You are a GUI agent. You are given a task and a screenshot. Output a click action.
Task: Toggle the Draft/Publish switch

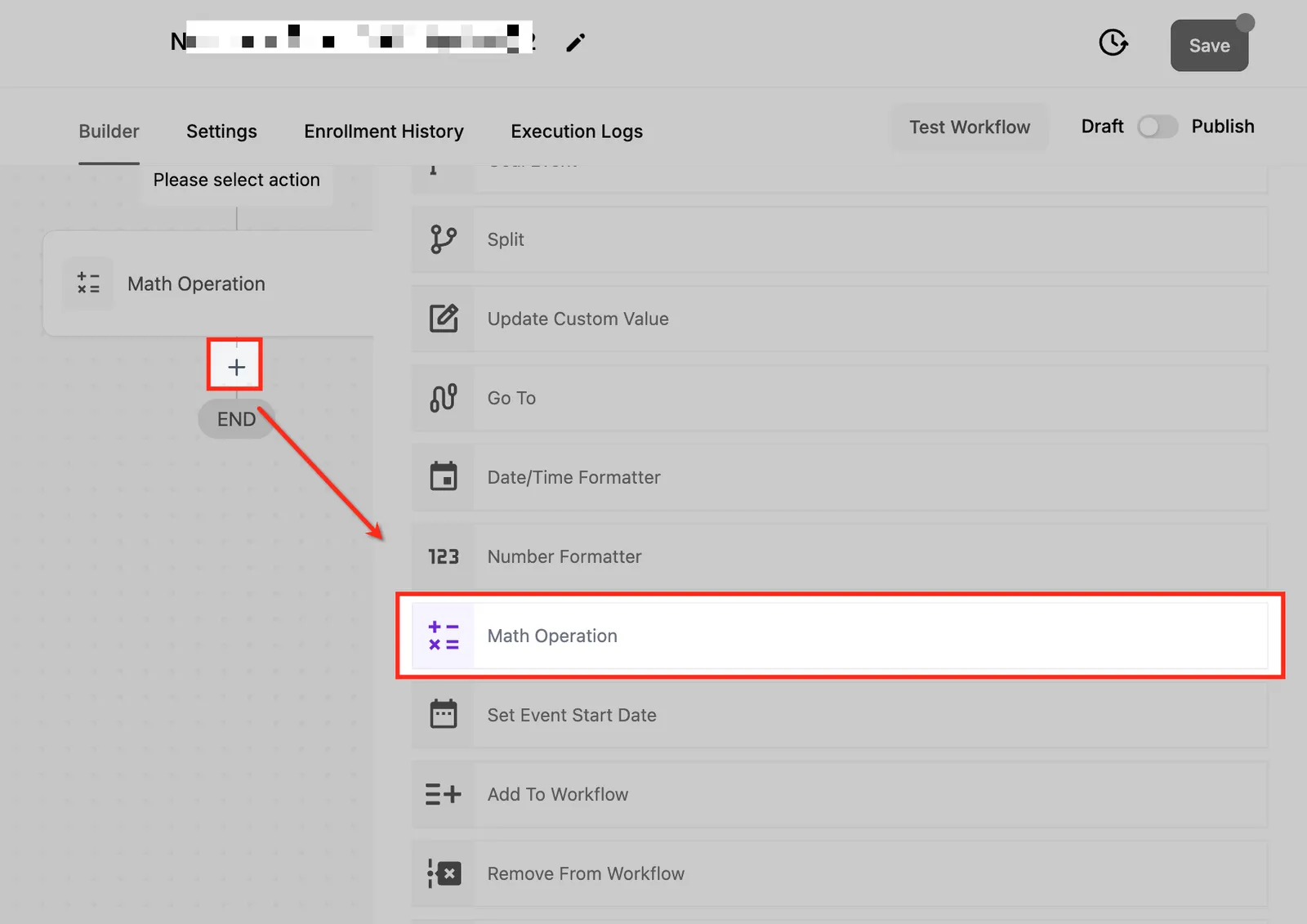click(1158, 127)
